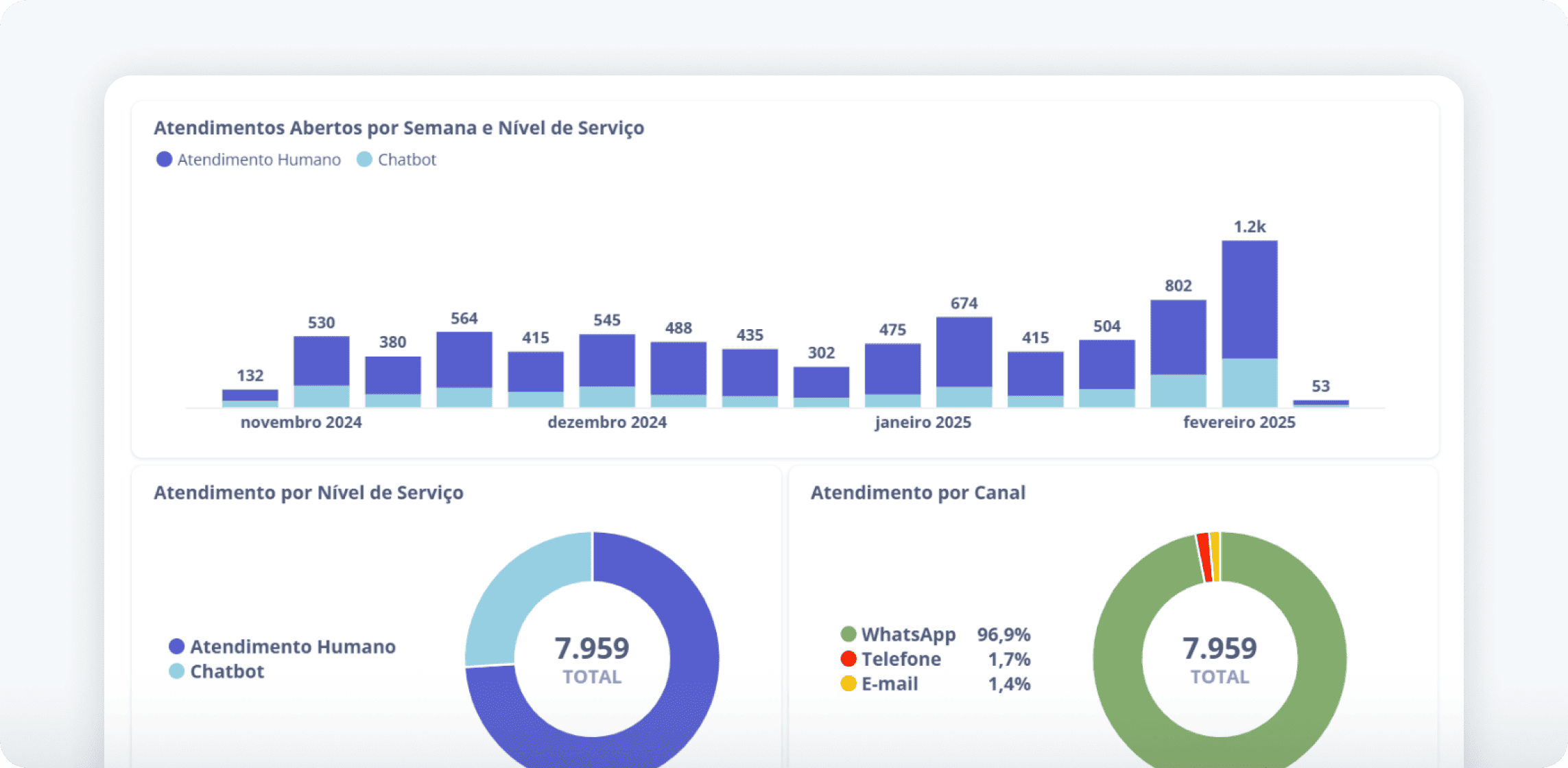This screenshot has height=768, width=1568.
Task: Toggle Atendimento Humano legend in bar chart
Action: tap(248, 160)
